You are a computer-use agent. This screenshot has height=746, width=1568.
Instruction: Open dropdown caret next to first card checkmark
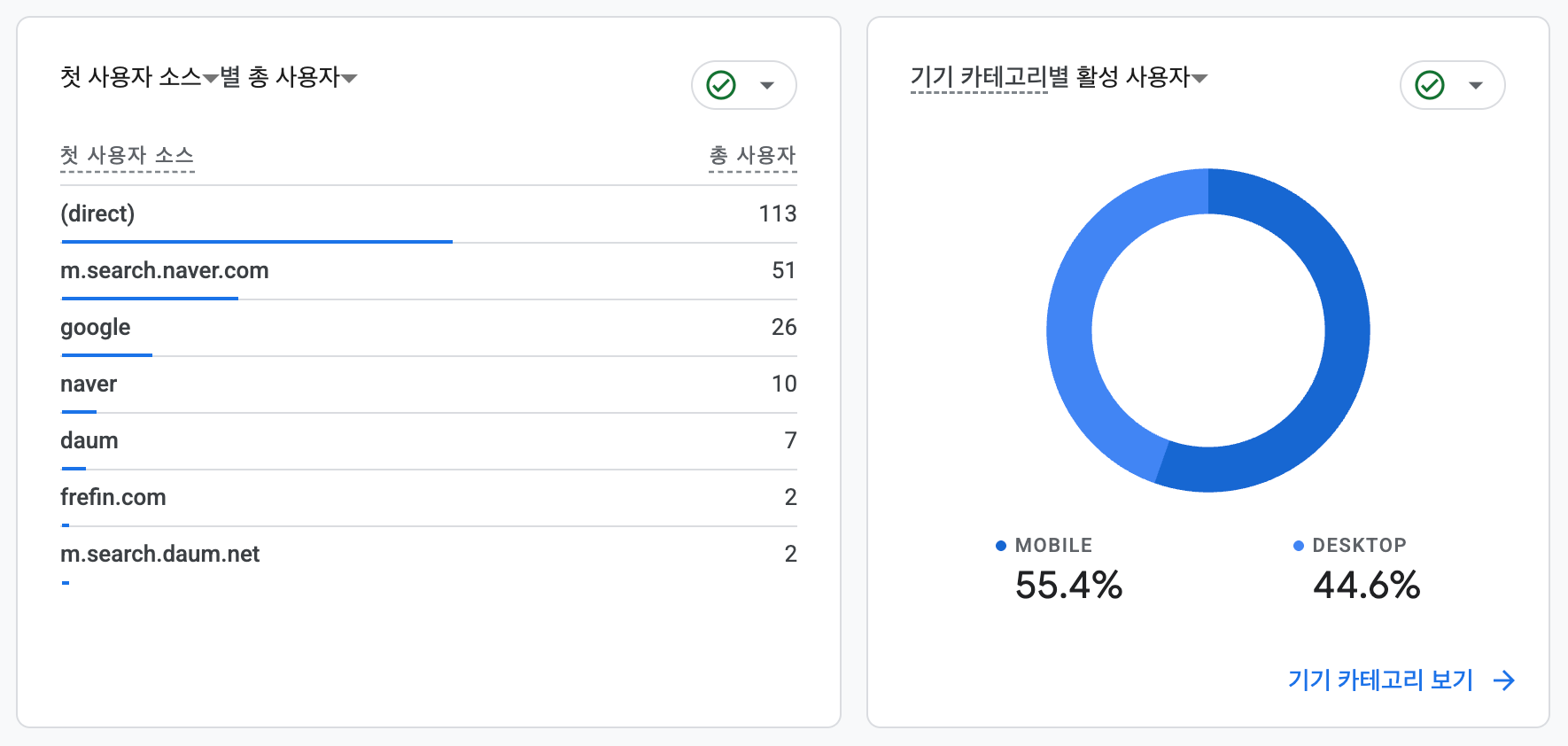pos(767,86)
